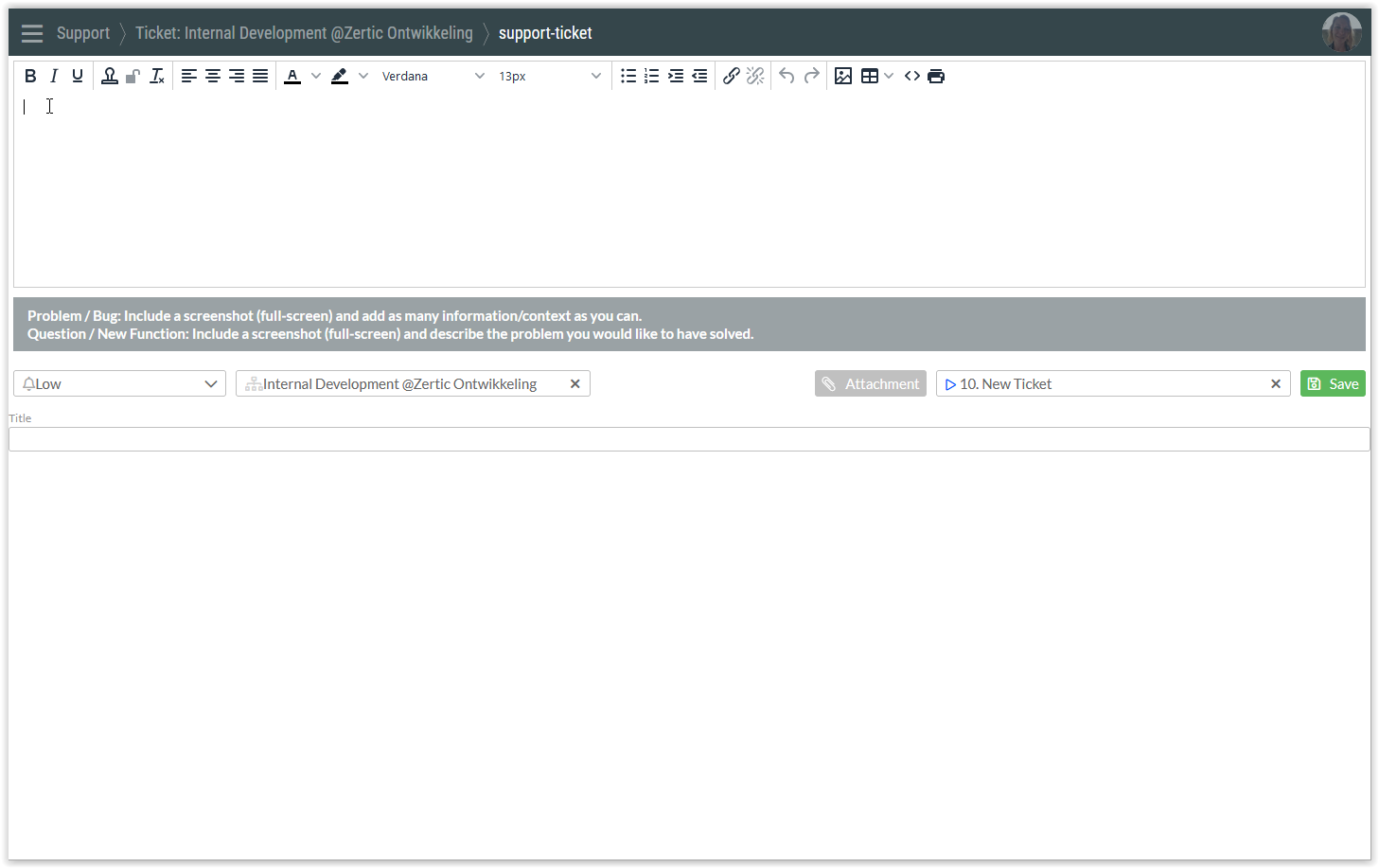Click the insert link icon
The image size is (1379, 868).
tap(731, 76)
